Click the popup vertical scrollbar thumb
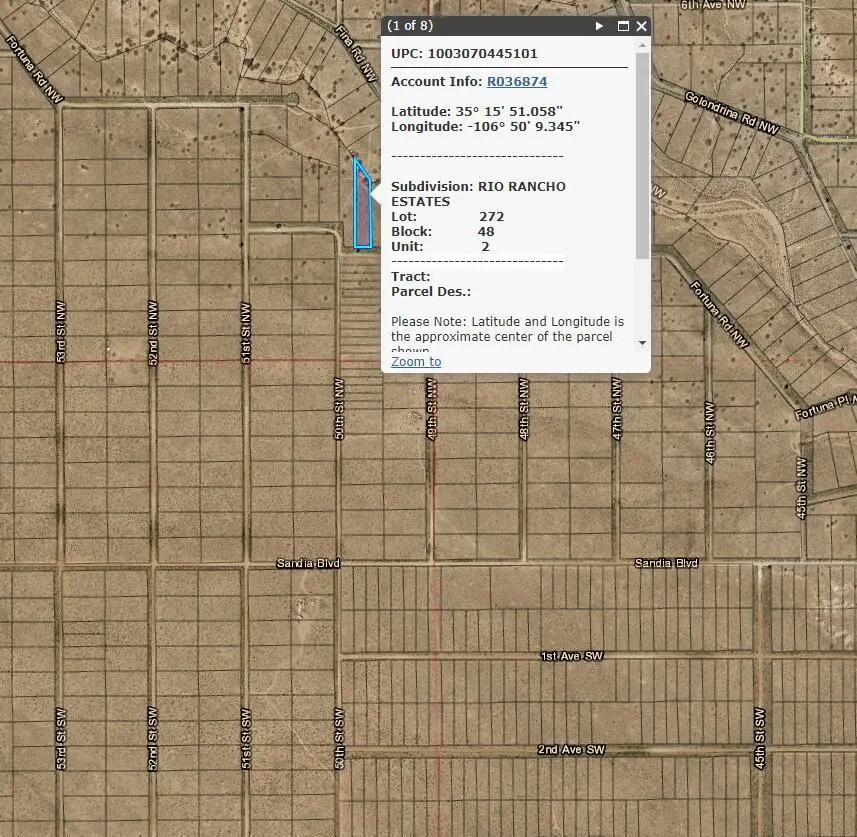 (642, 155)
